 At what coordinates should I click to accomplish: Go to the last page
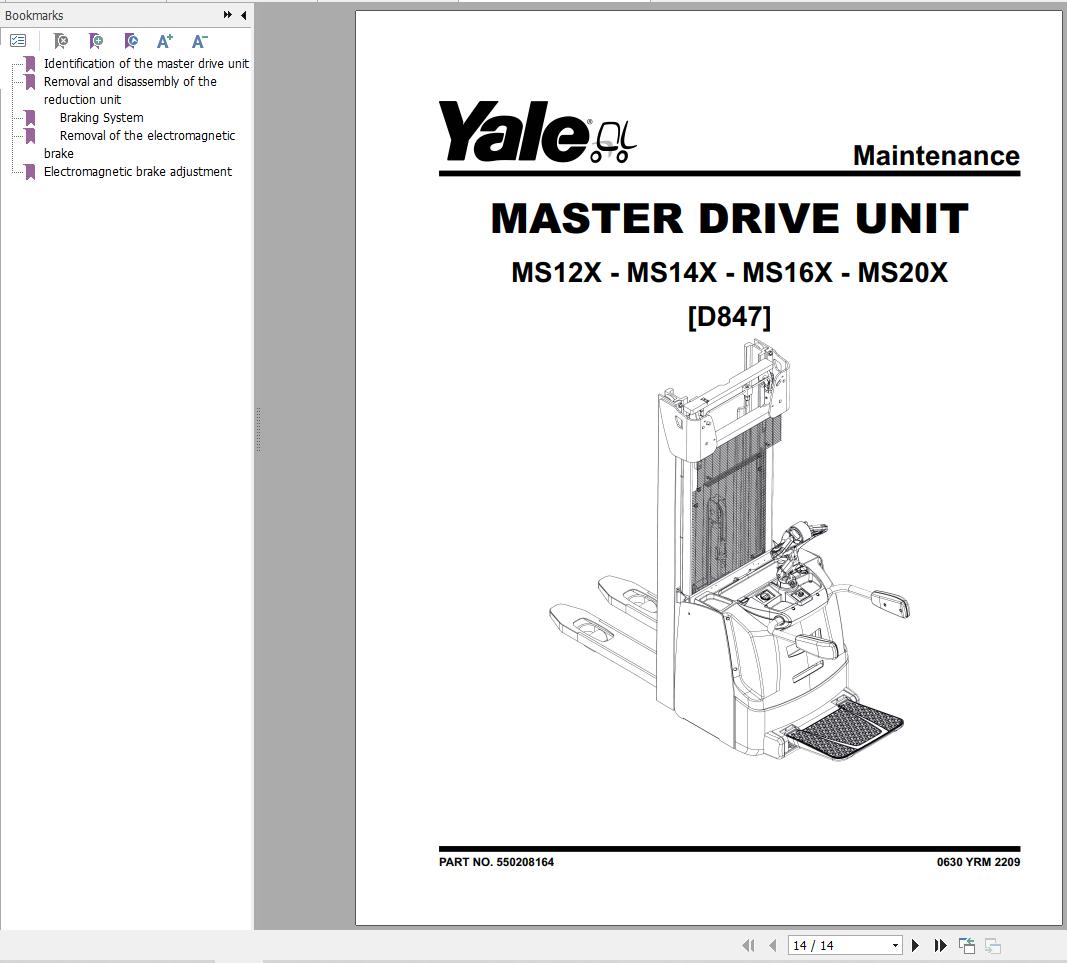coord(940,945)
